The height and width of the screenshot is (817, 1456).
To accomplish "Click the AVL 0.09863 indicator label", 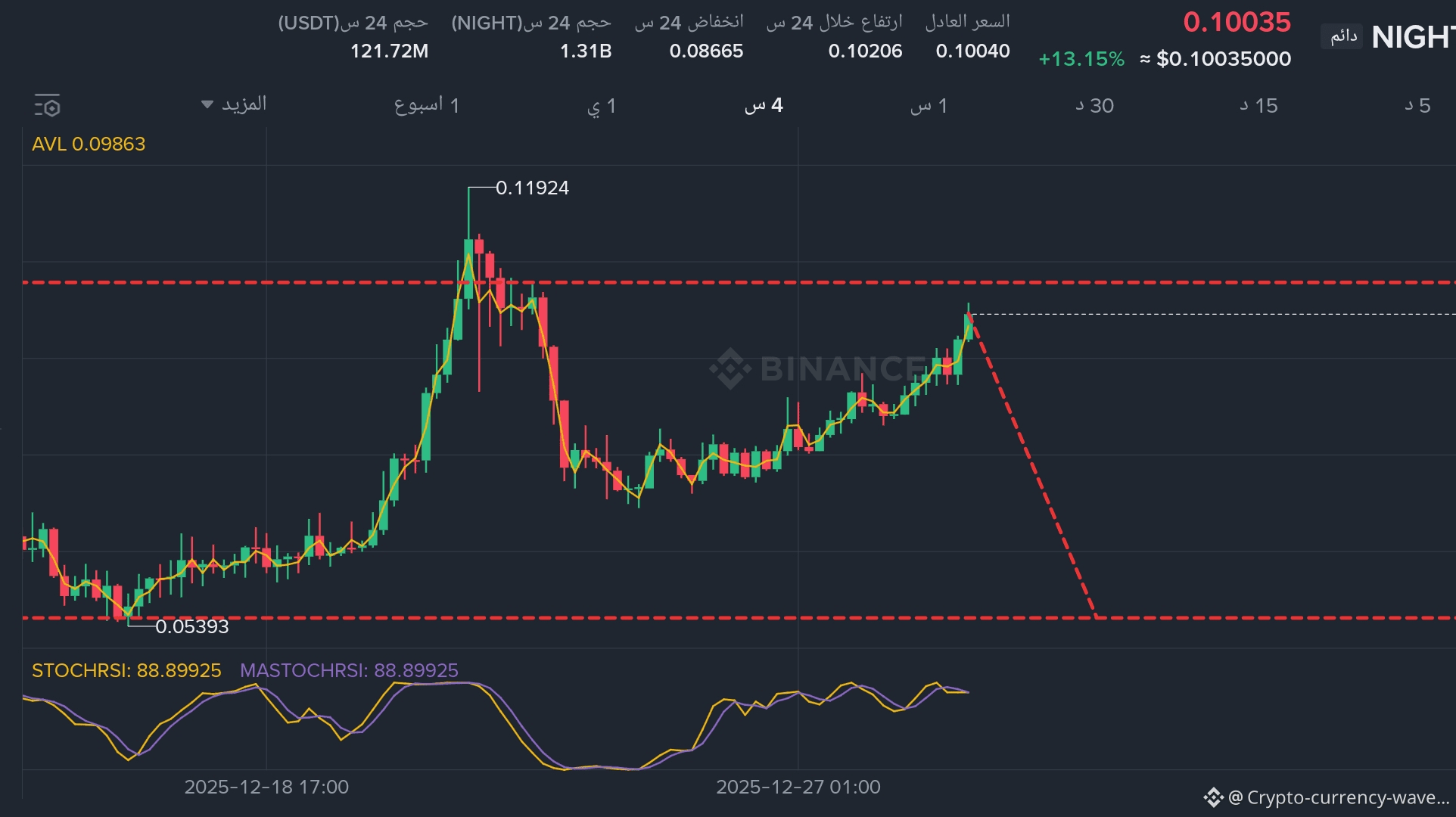I will (89, 144).
